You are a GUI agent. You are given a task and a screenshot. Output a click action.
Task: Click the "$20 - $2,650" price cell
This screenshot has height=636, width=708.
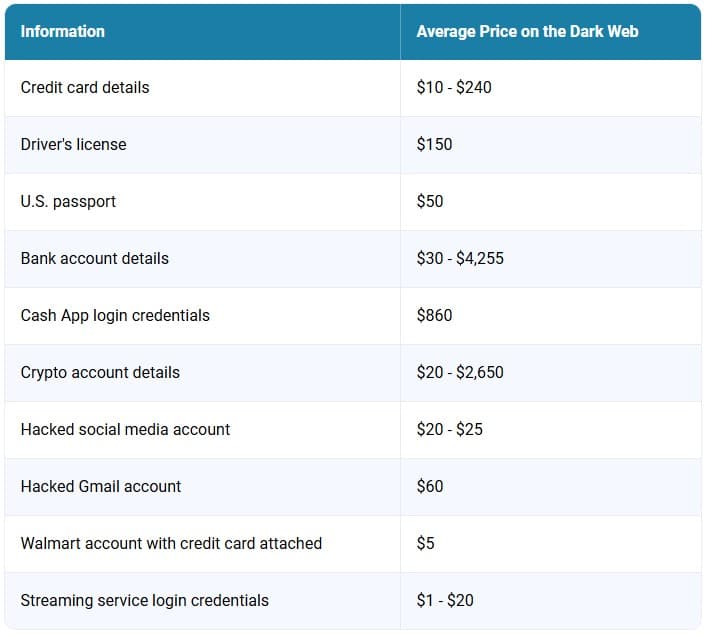click(460, 372)
